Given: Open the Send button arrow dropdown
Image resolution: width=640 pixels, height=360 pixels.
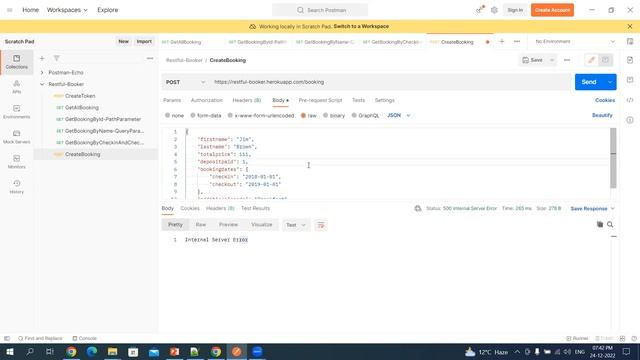Looking at the screenshot, I should [x=610, y=82].
